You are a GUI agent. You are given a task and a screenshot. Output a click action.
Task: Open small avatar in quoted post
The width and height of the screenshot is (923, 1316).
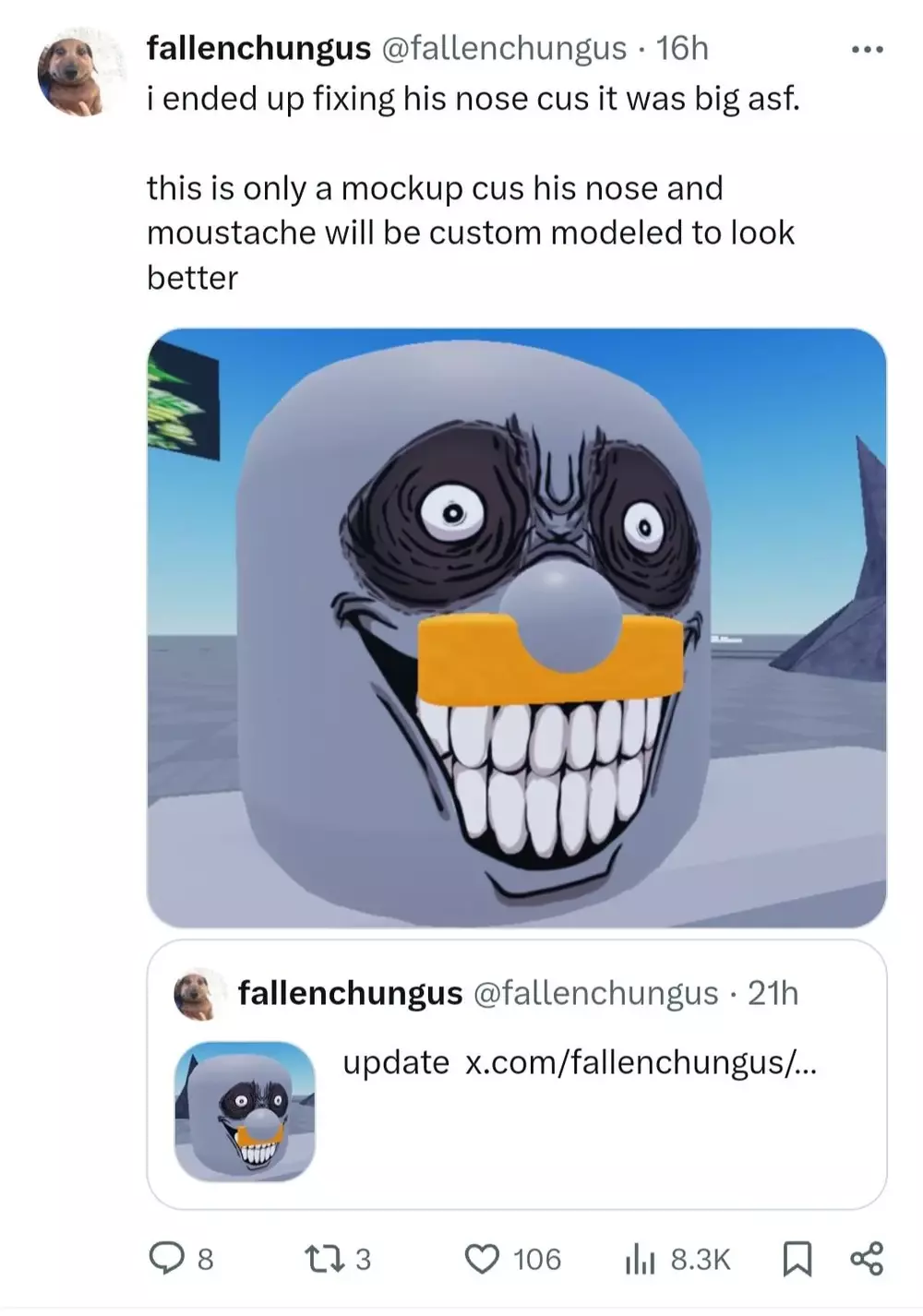198,994
